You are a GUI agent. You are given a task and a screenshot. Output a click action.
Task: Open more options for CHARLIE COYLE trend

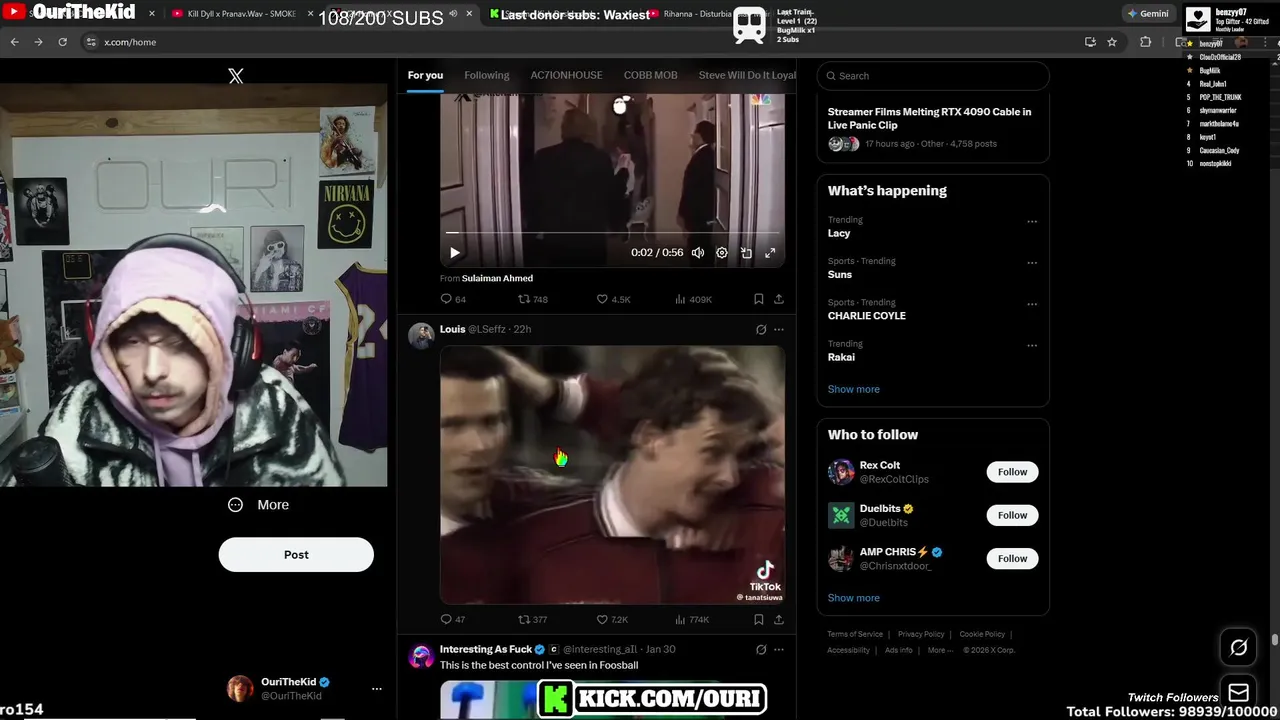(1032, 304)
